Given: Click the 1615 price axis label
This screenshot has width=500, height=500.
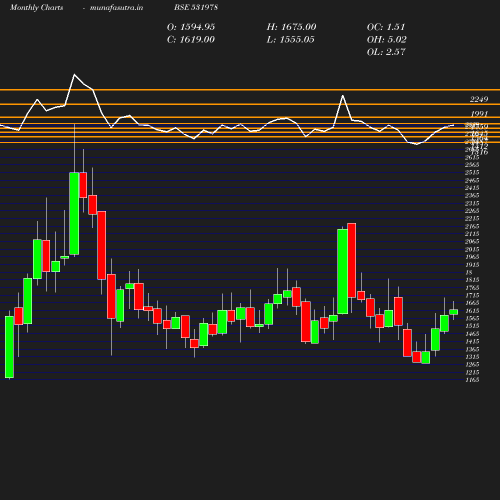Looking at the screenshot, I should point(472,311).
